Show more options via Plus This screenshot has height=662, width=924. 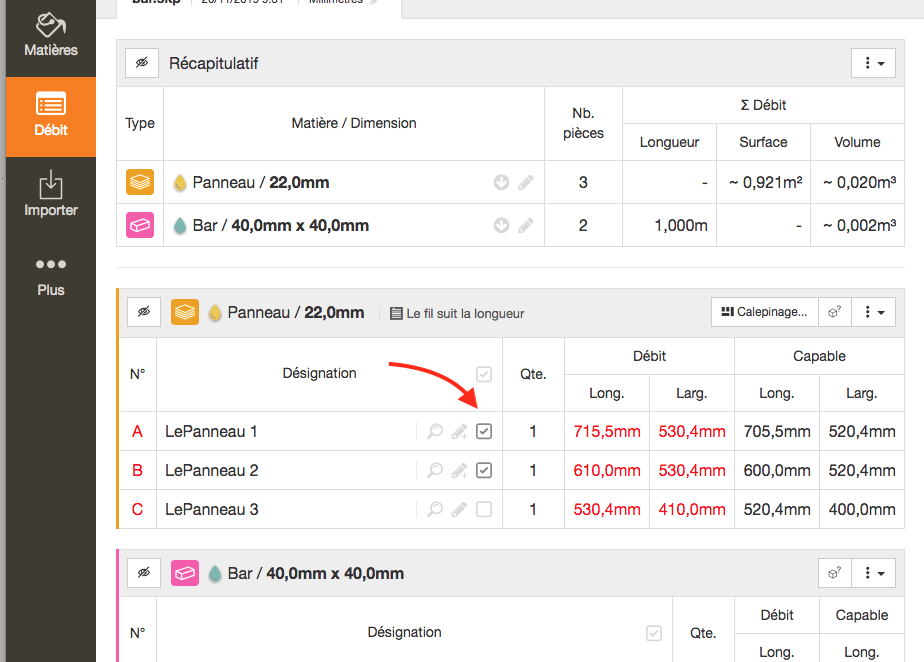coord(50,276)
